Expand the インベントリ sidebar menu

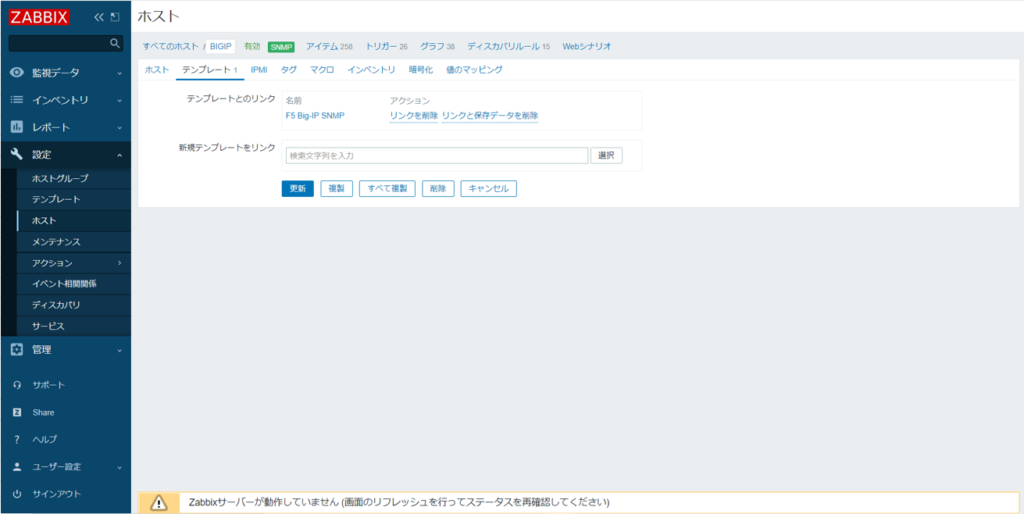tap(65, 100)
